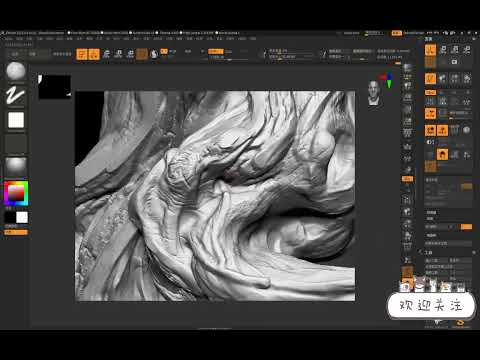Open the small black canvas preview thumbnail
This screenshot has height=360, width=480.
pyautogui.click(x=55, y=87)
